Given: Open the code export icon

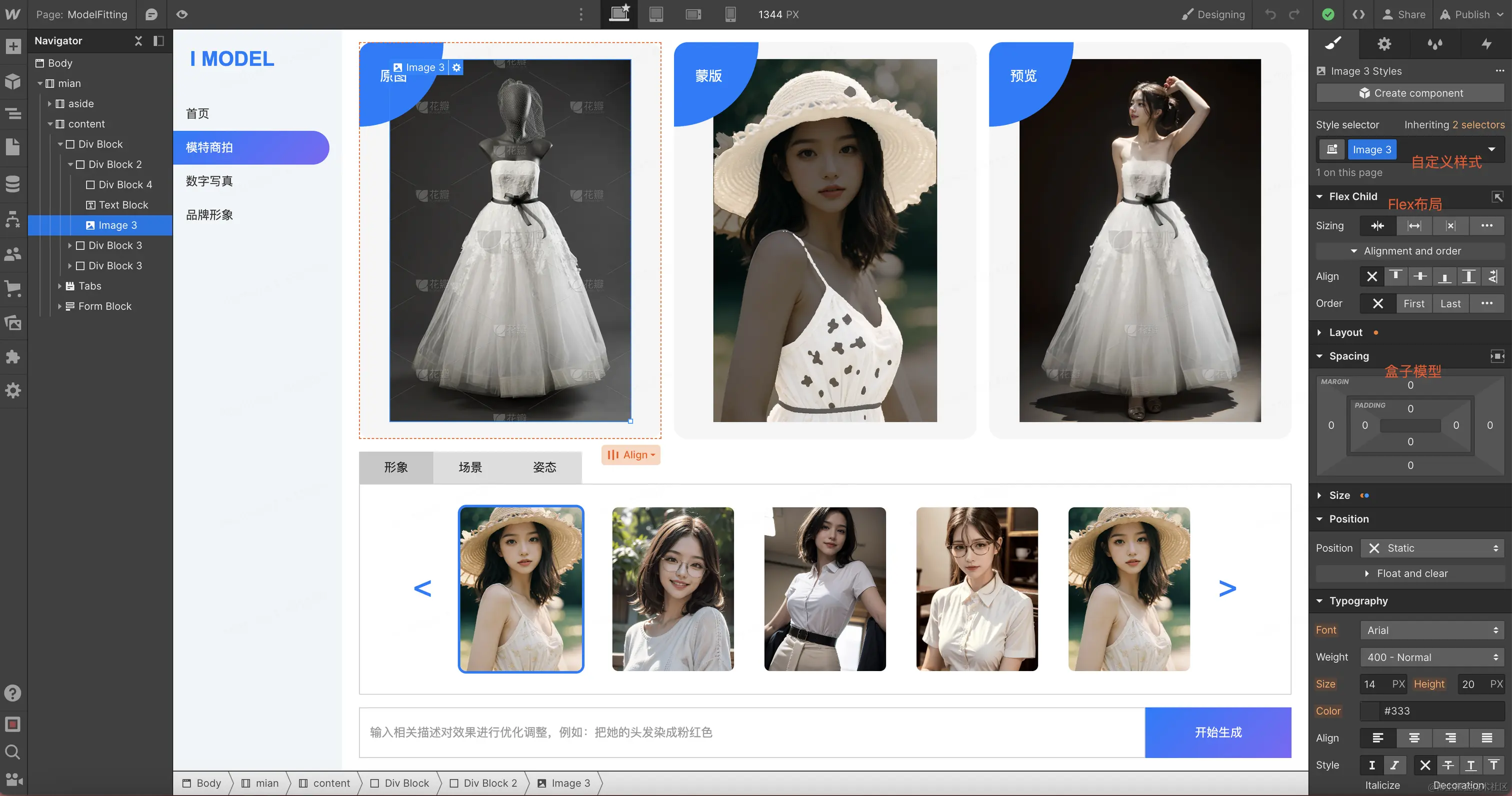Looking at the screenshot, I should tap(1358, 14).
